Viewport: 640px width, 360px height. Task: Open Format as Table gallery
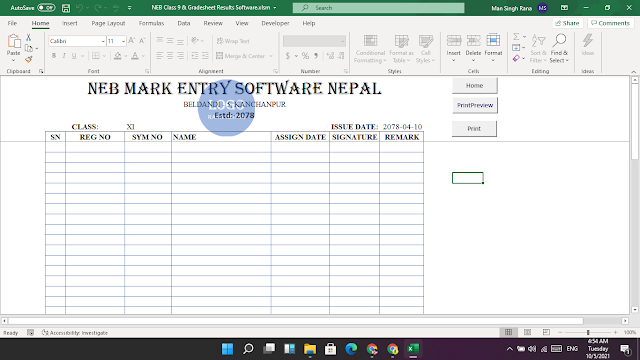(401, 49)
